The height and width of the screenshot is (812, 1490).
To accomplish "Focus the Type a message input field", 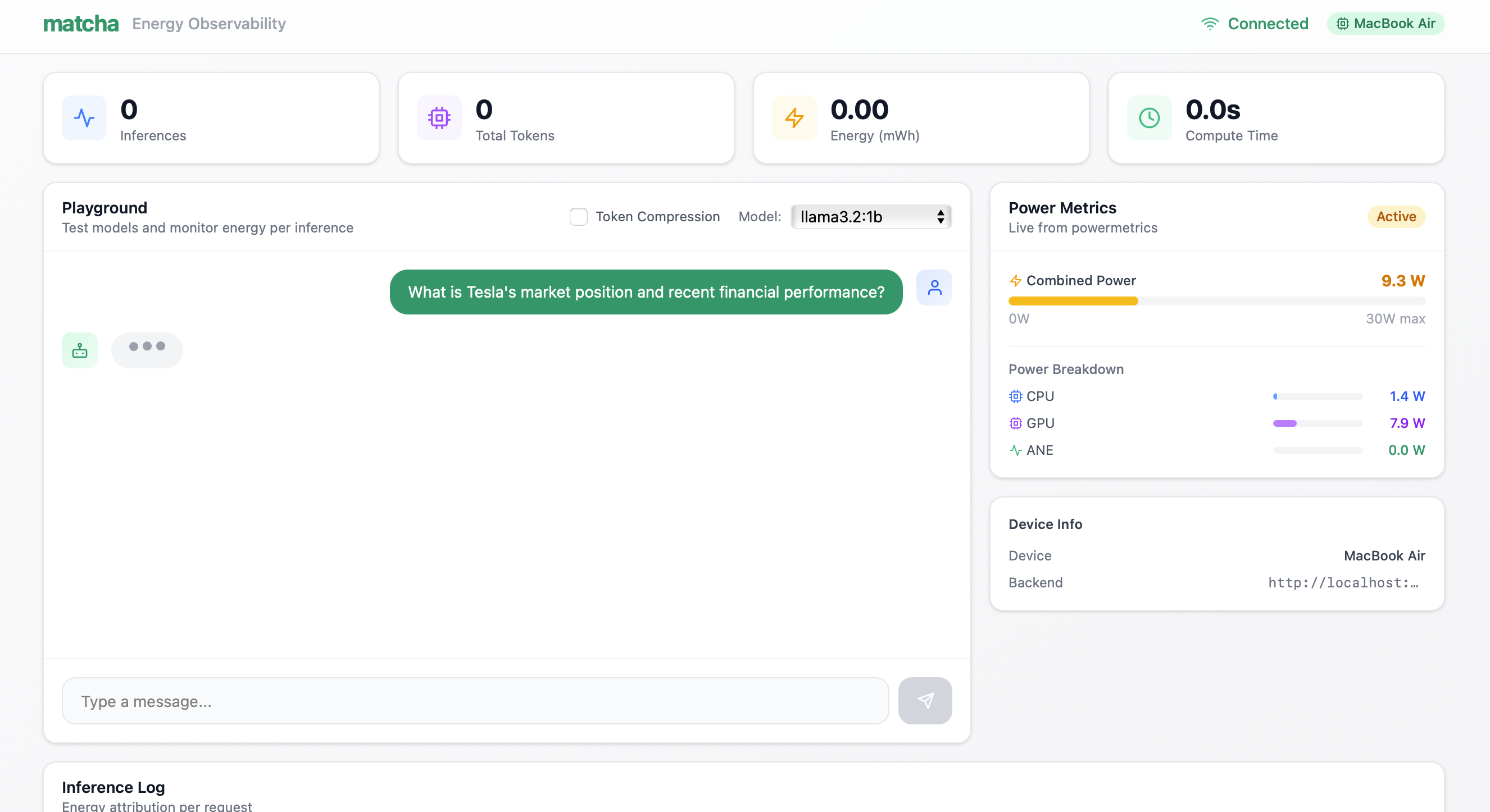I will 475,701.
